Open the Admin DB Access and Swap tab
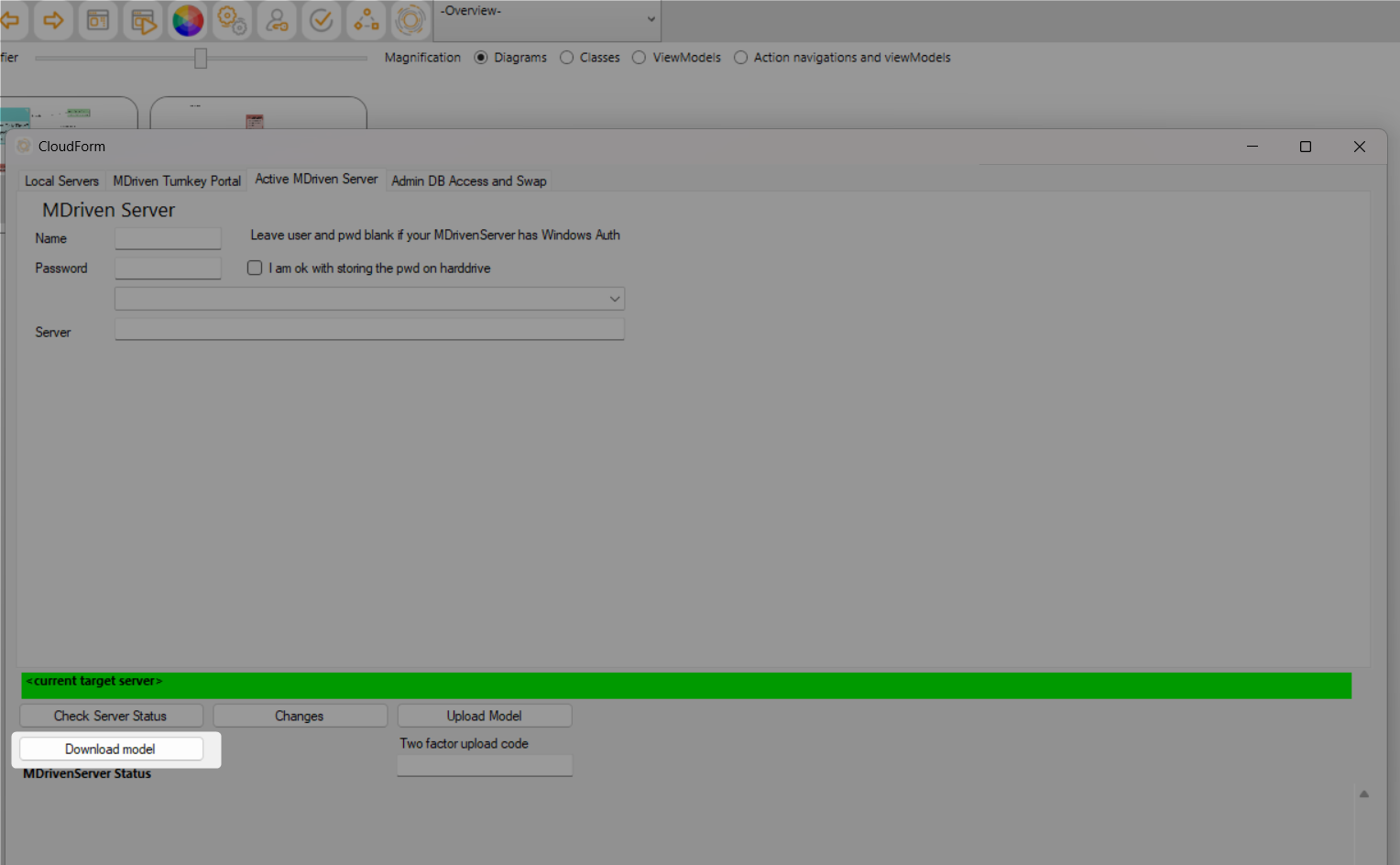 click(x=468, y=181)
